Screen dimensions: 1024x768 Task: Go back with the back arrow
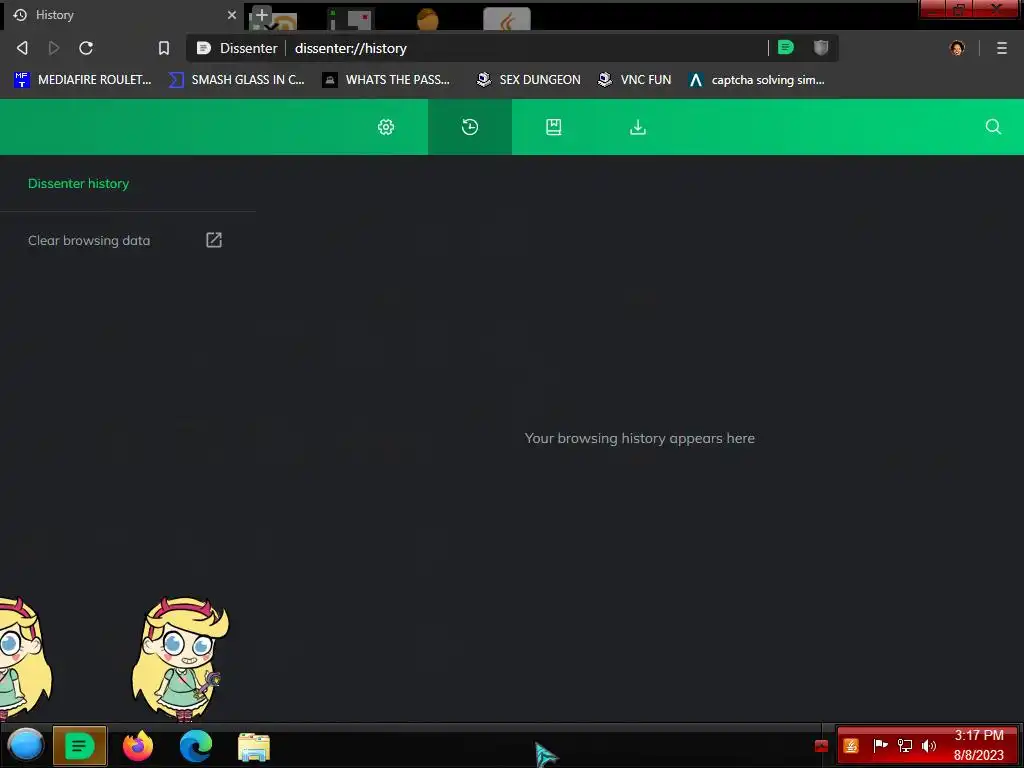(22, 48)
